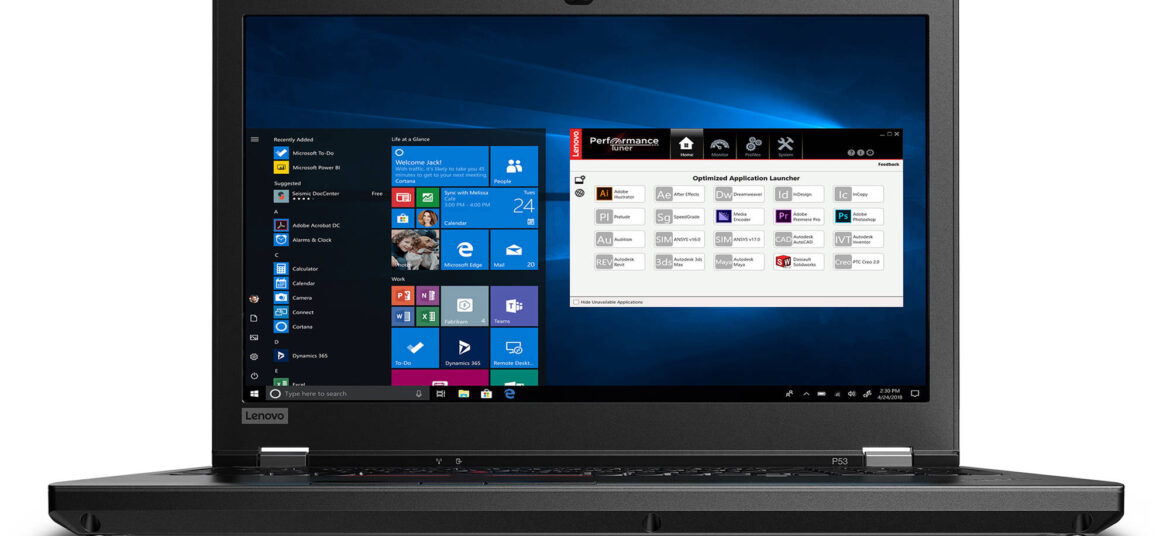This screenshot has height=536, width=1170.
Task: Open the info icon in Performance Tuner header
Action: click(860, 152)
